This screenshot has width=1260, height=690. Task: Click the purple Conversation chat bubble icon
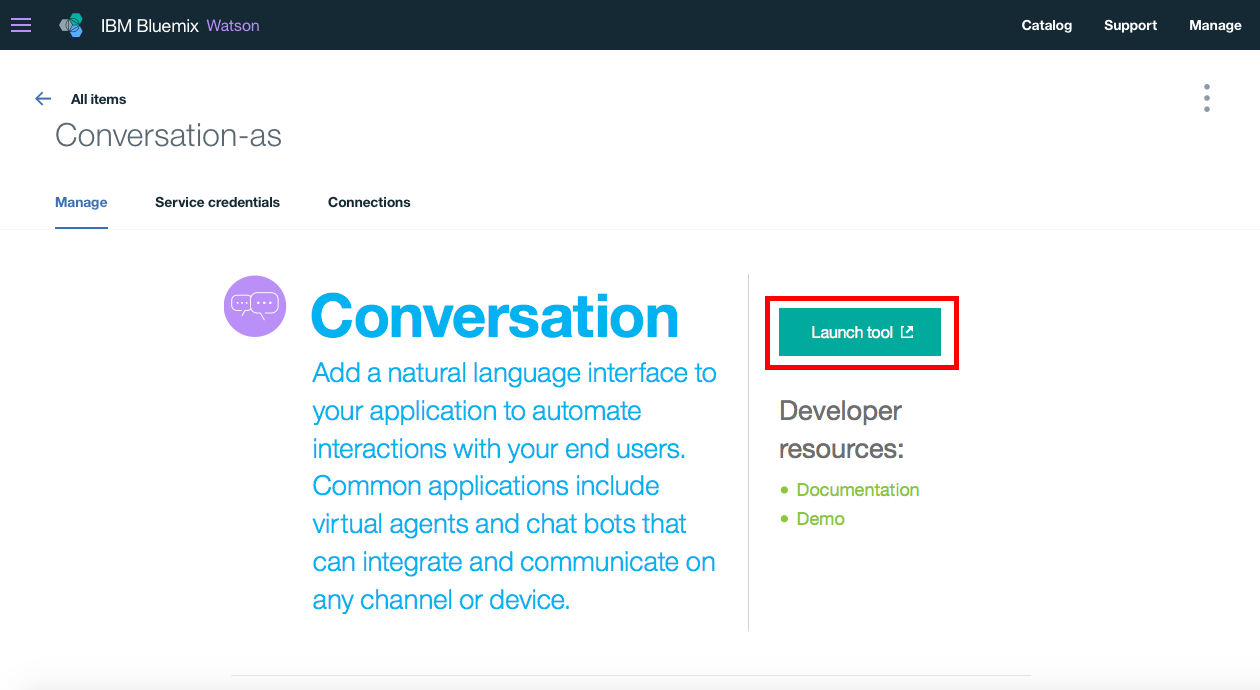pyautogui.click(x=255, y=306)
